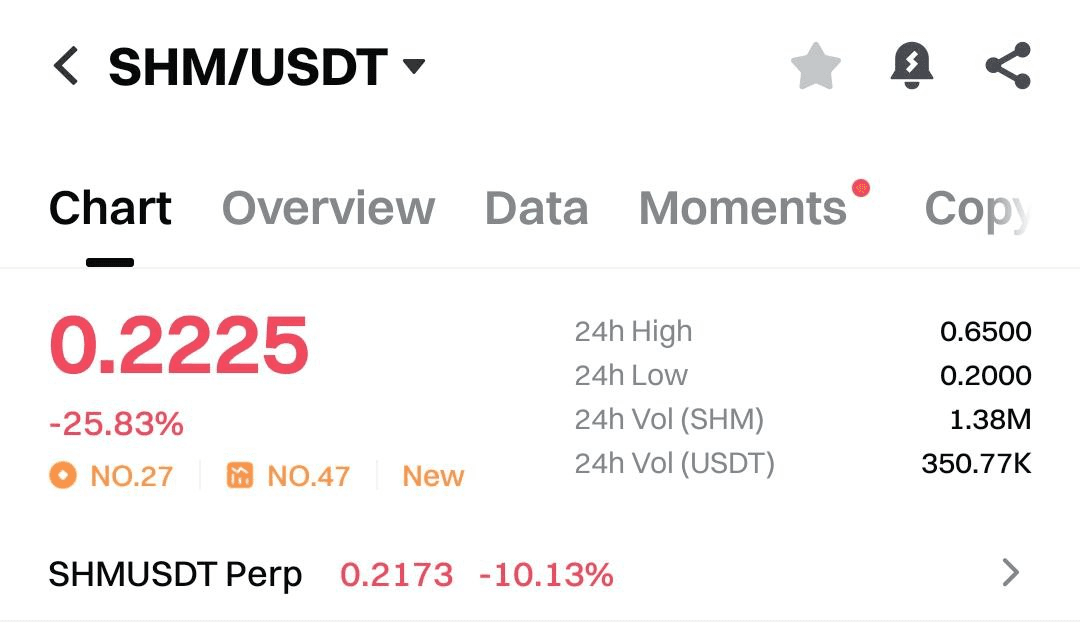
Task: Tap the 0.2225 current price
Action: [178, 345]
